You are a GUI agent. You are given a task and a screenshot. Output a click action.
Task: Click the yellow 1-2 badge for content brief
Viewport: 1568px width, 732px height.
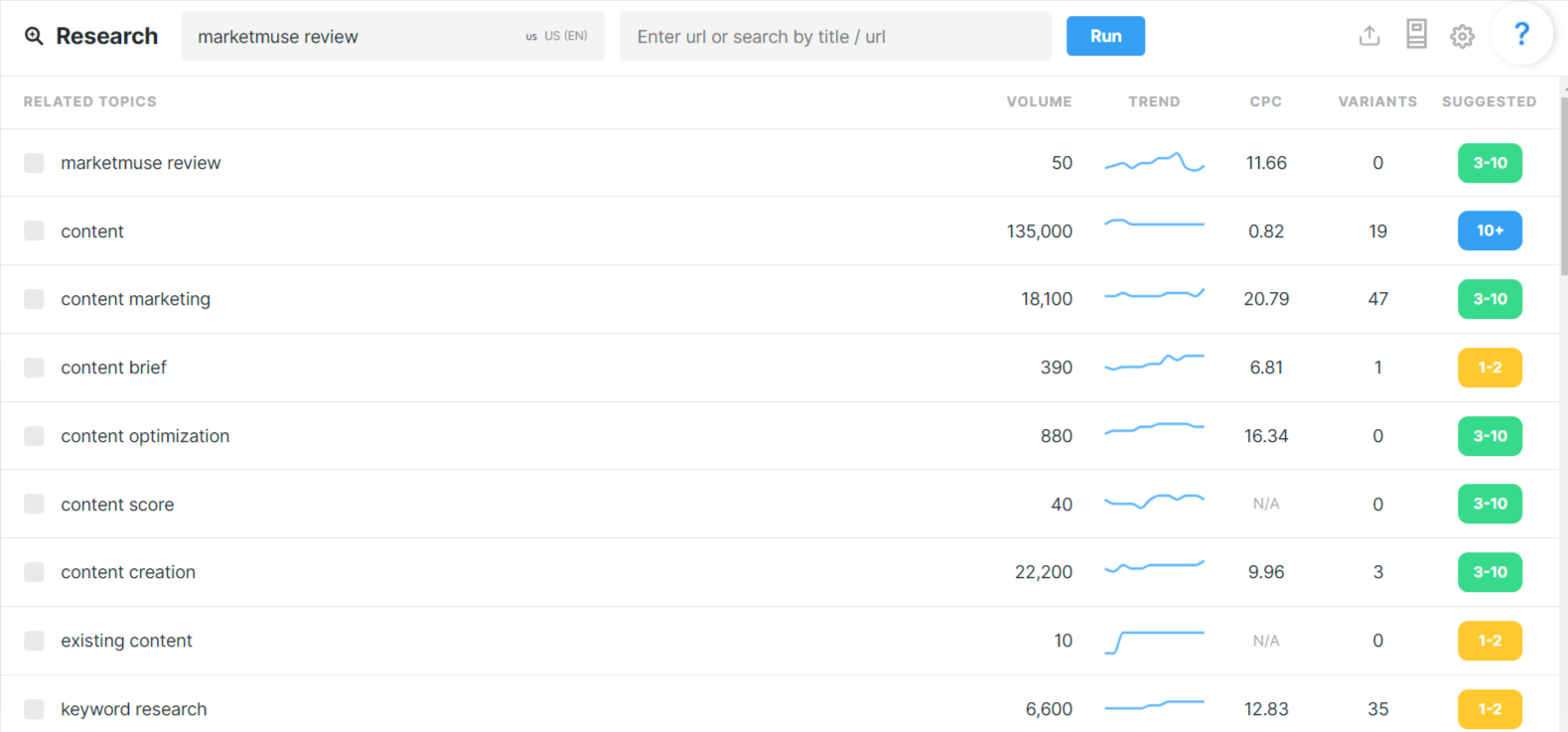tap(1490, 367)
